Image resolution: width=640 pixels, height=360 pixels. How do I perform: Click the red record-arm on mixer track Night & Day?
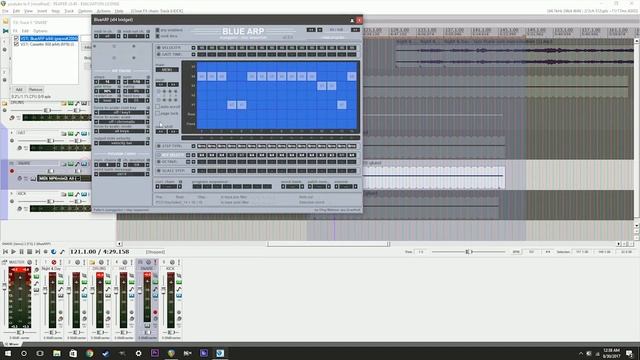(53, 262)
